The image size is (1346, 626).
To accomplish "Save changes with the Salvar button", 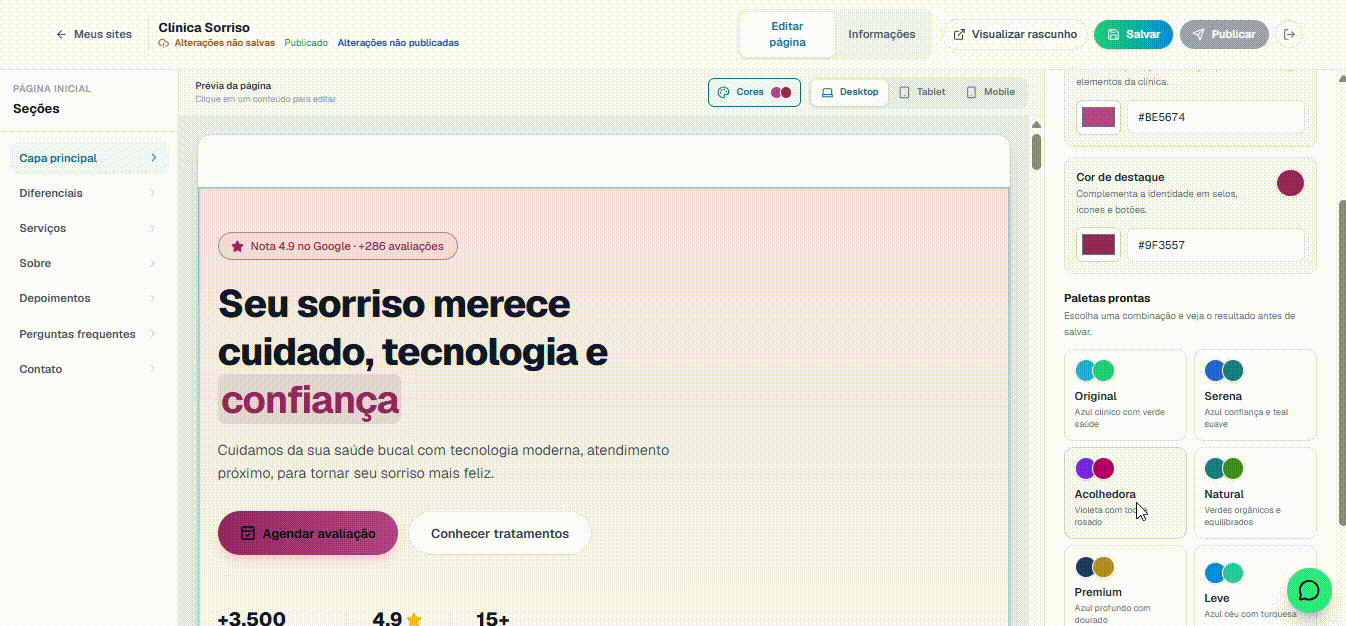I will click(x=1133, y=34).
